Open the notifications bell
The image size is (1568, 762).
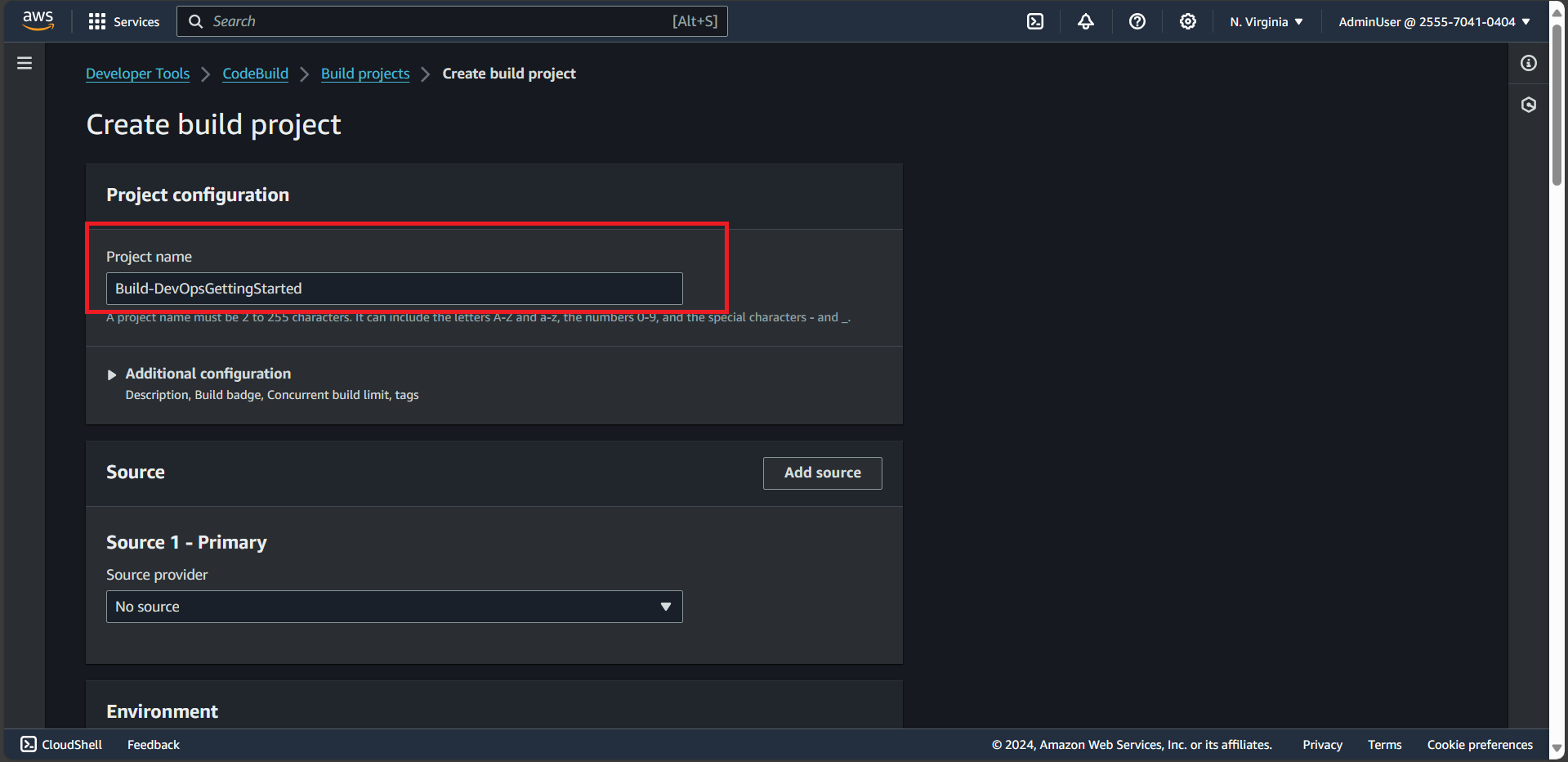coord(1086,21)
